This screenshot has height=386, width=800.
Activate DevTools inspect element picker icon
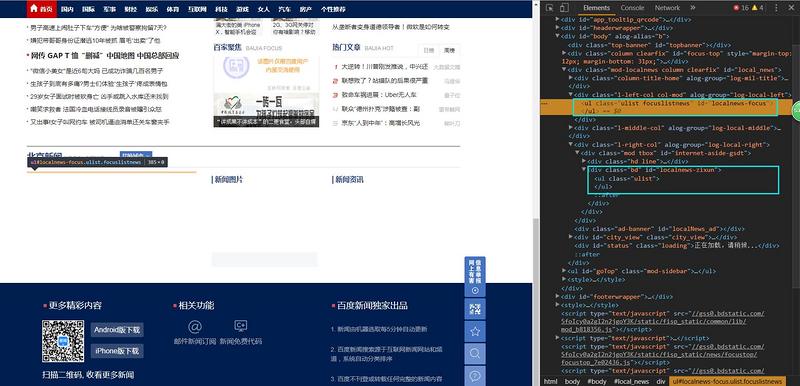549,8
